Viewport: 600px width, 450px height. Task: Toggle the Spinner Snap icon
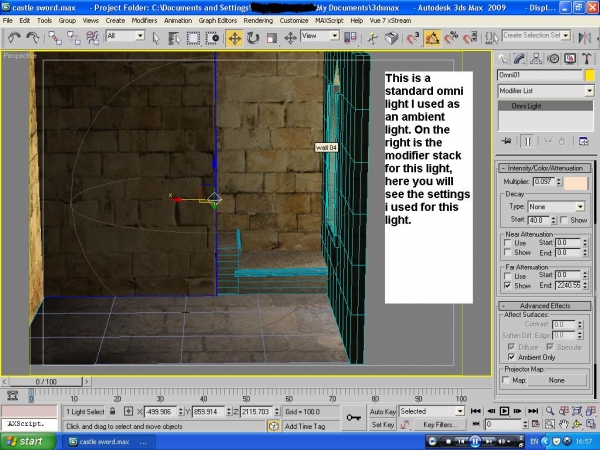[x=470, y=38]
